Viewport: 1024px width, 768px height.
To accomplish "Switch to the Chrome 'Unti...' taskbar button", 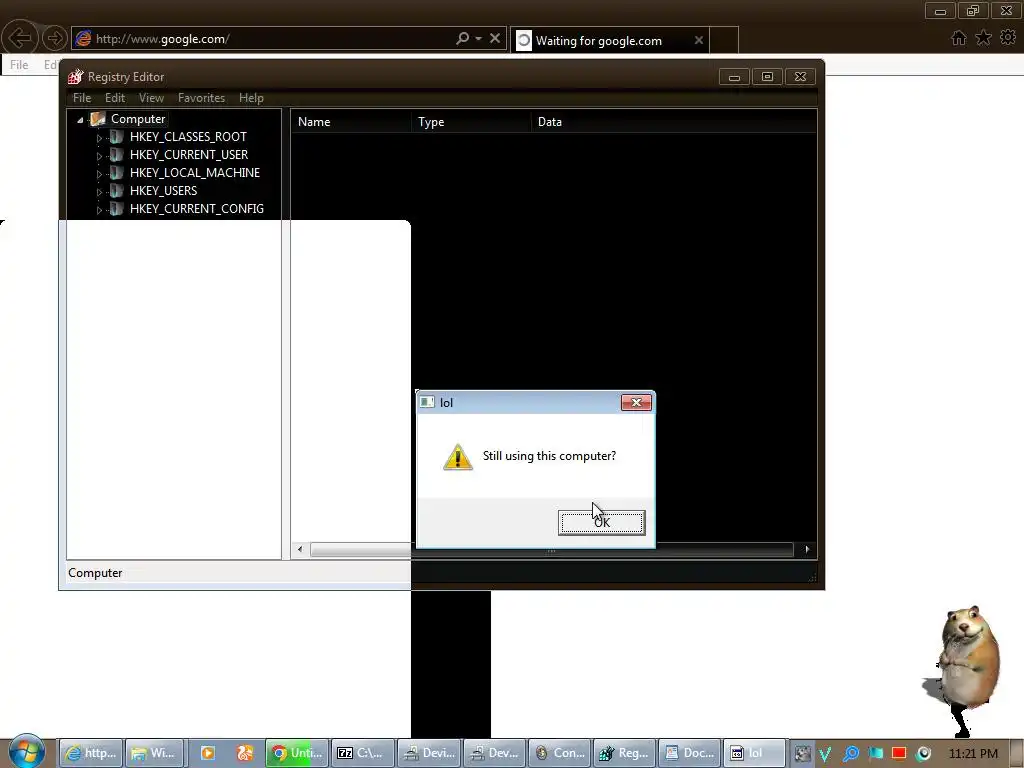I will click(x=297, y=753).
